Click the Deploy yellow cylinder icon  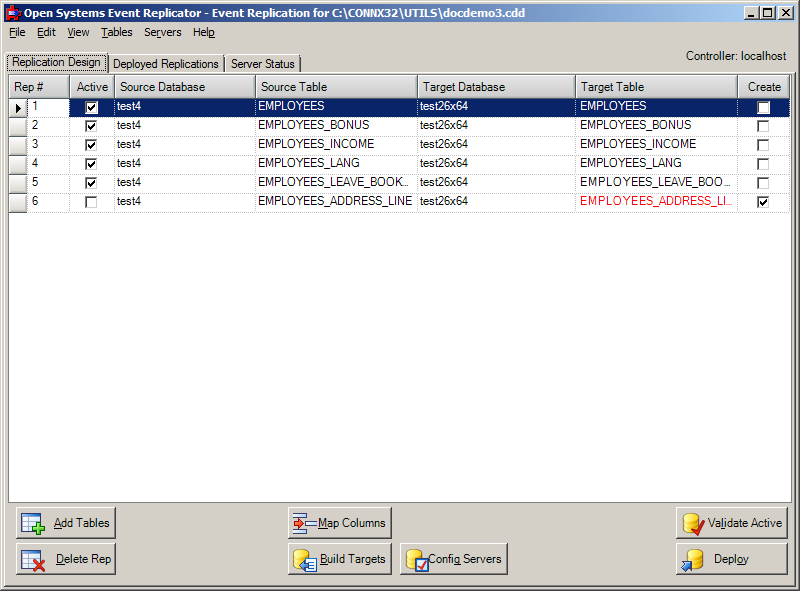pos(693,559)
